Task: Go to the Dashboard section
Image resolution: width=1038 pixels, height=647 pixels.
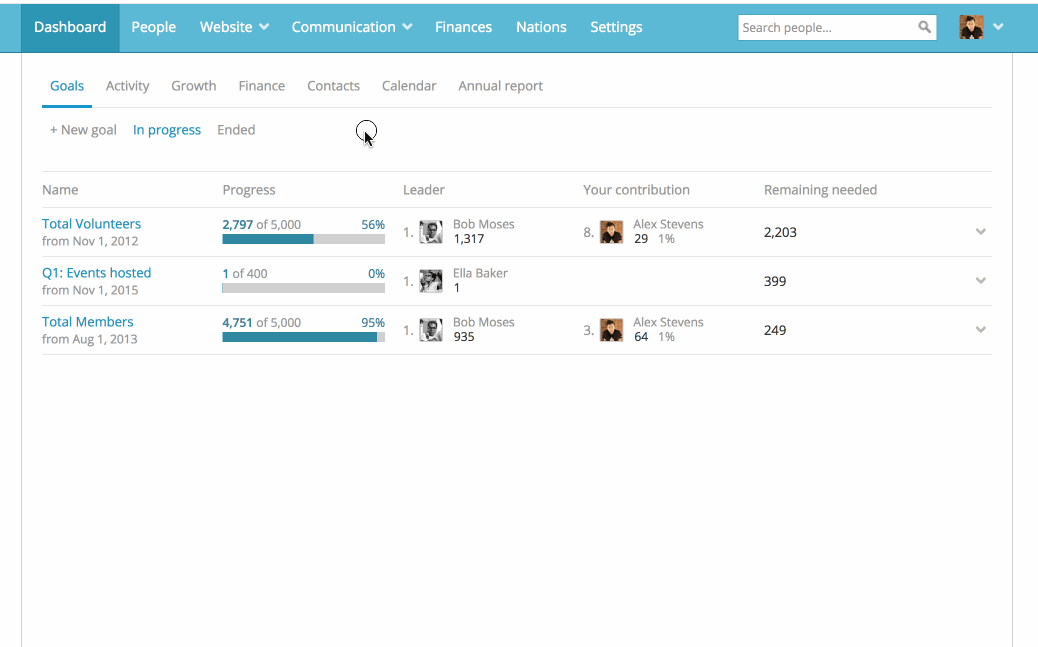Action: [x=70, y=27]
